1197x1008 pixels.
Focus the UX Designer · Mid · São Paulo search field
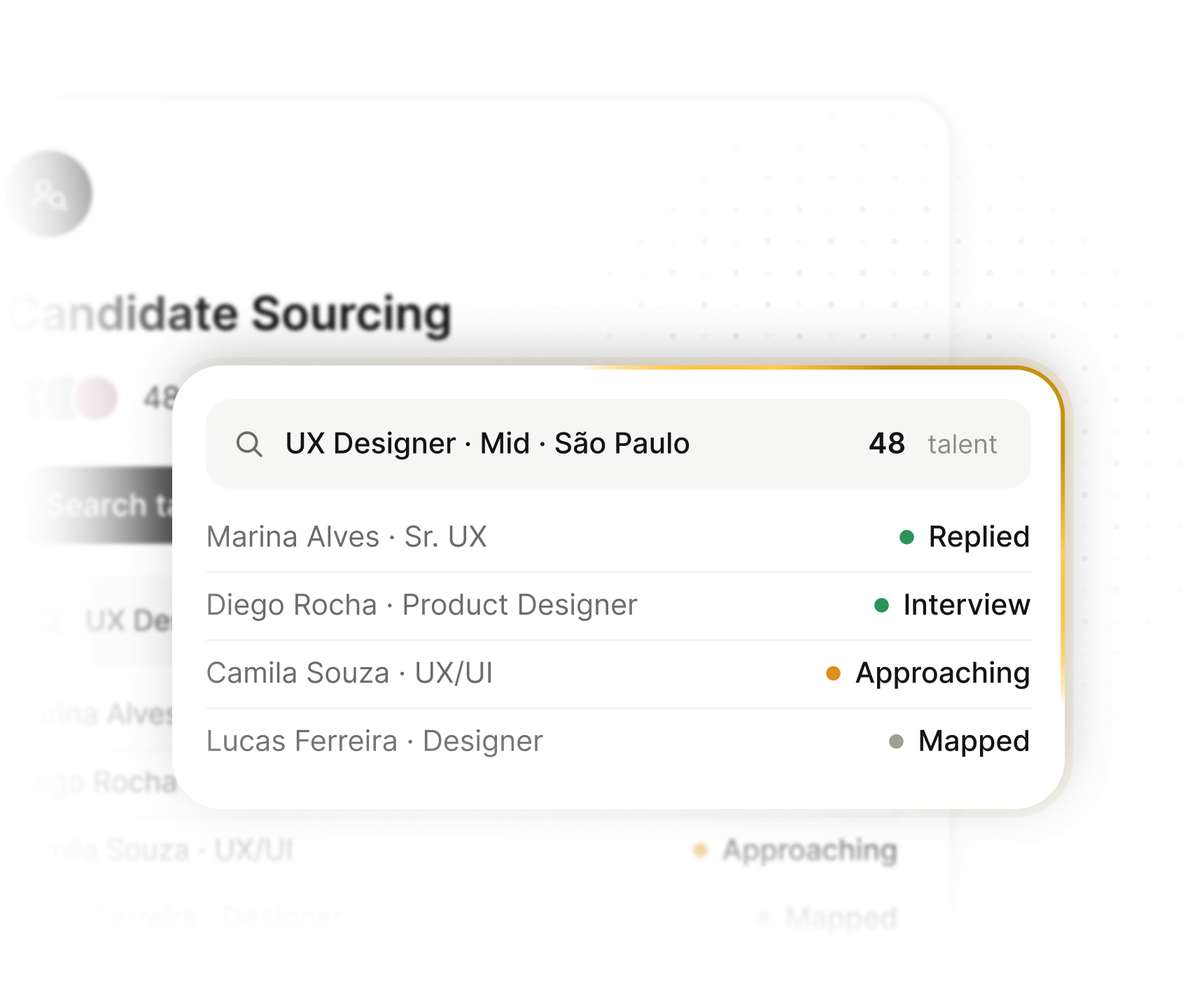[618, 444]
